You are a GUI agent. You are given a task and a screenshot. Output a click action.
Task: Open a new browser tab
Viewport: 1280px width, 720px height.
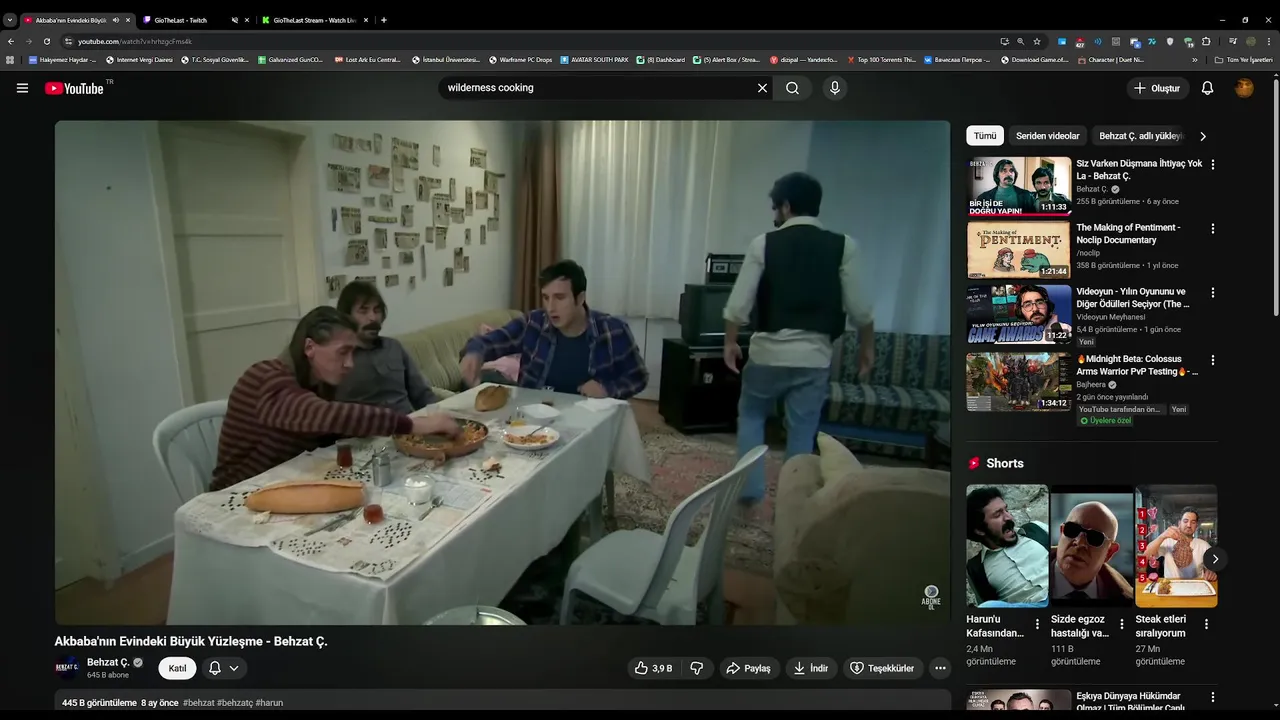384,20
